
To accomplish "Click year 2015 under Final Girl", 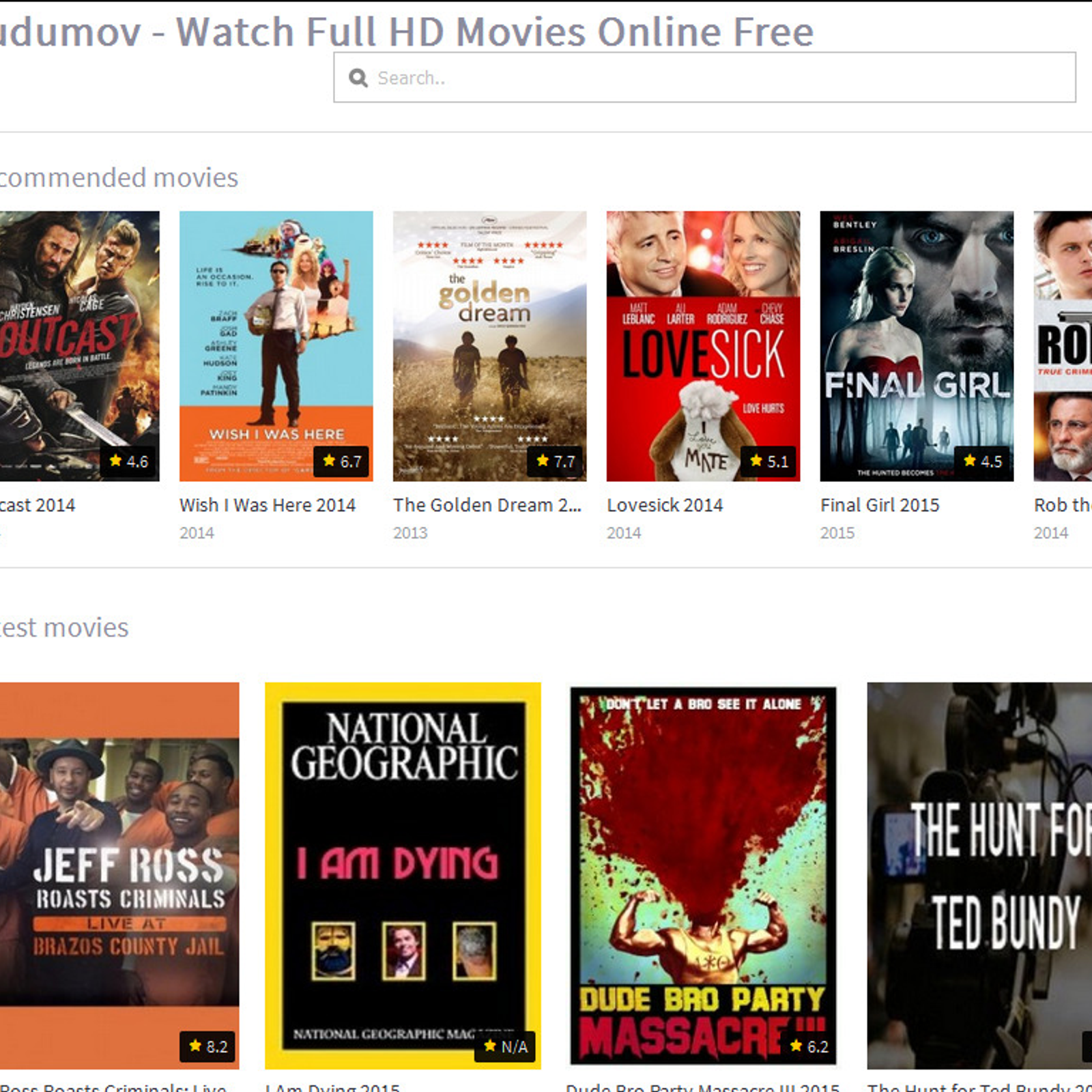I will tap(837, 533).
